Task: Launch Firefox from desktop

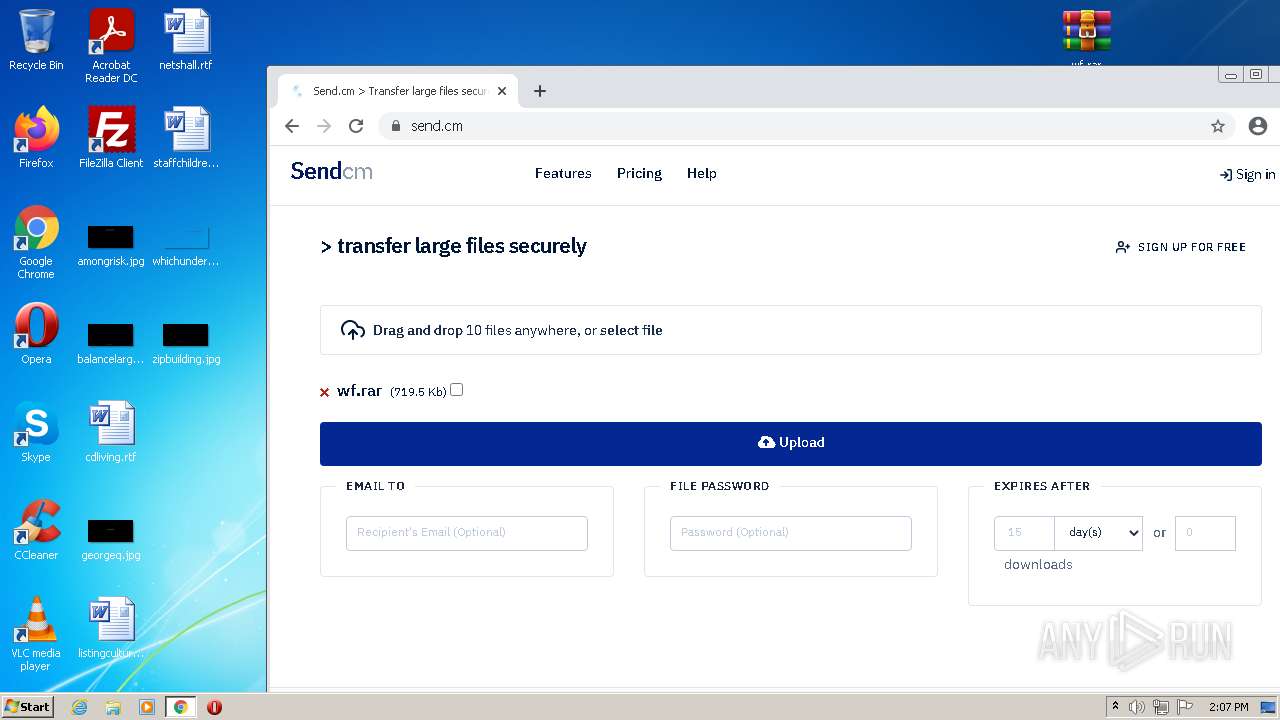Action: [36, 138]
